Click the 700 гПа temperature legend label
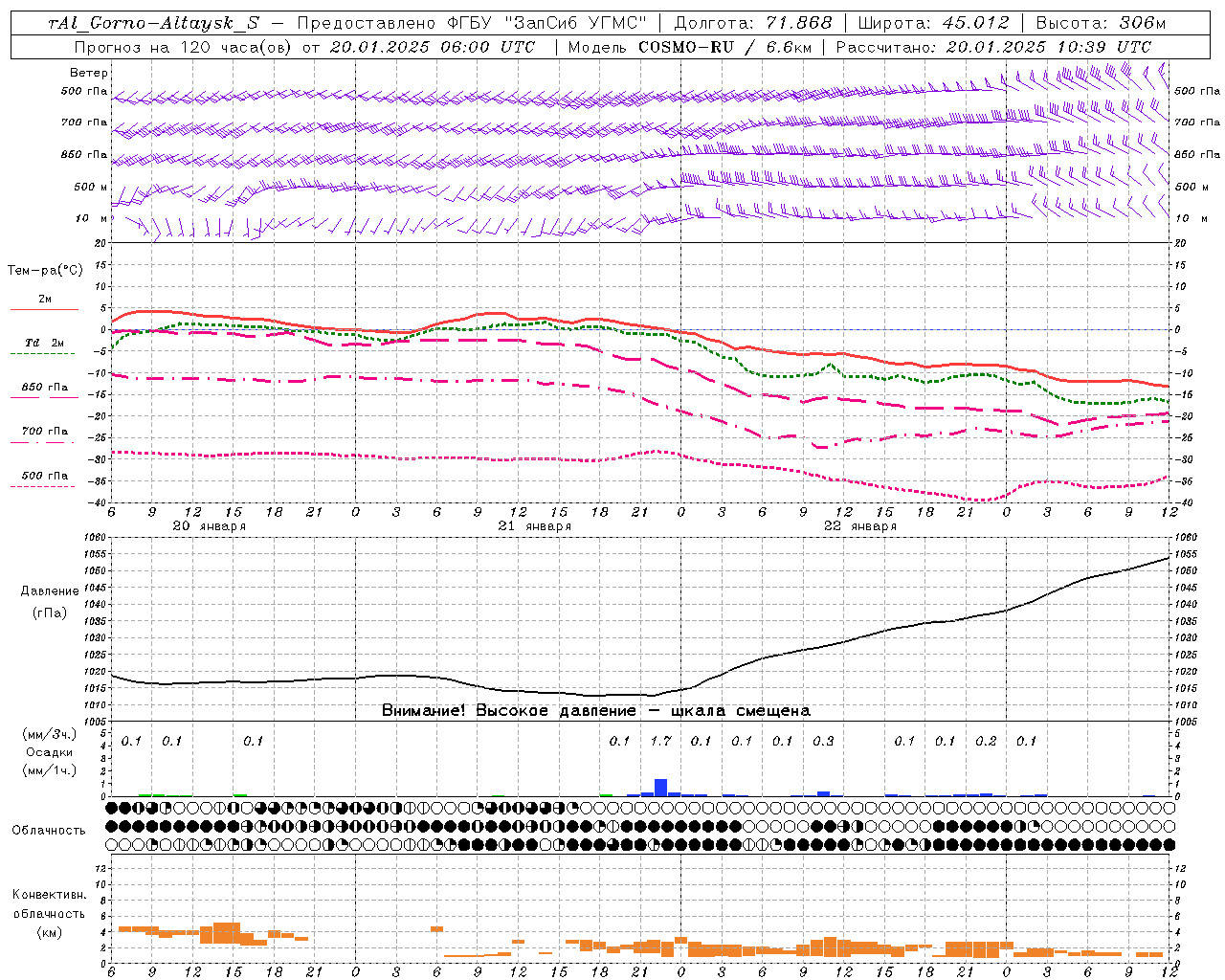This screenshot has height=980, width=1225. point(45,432)
